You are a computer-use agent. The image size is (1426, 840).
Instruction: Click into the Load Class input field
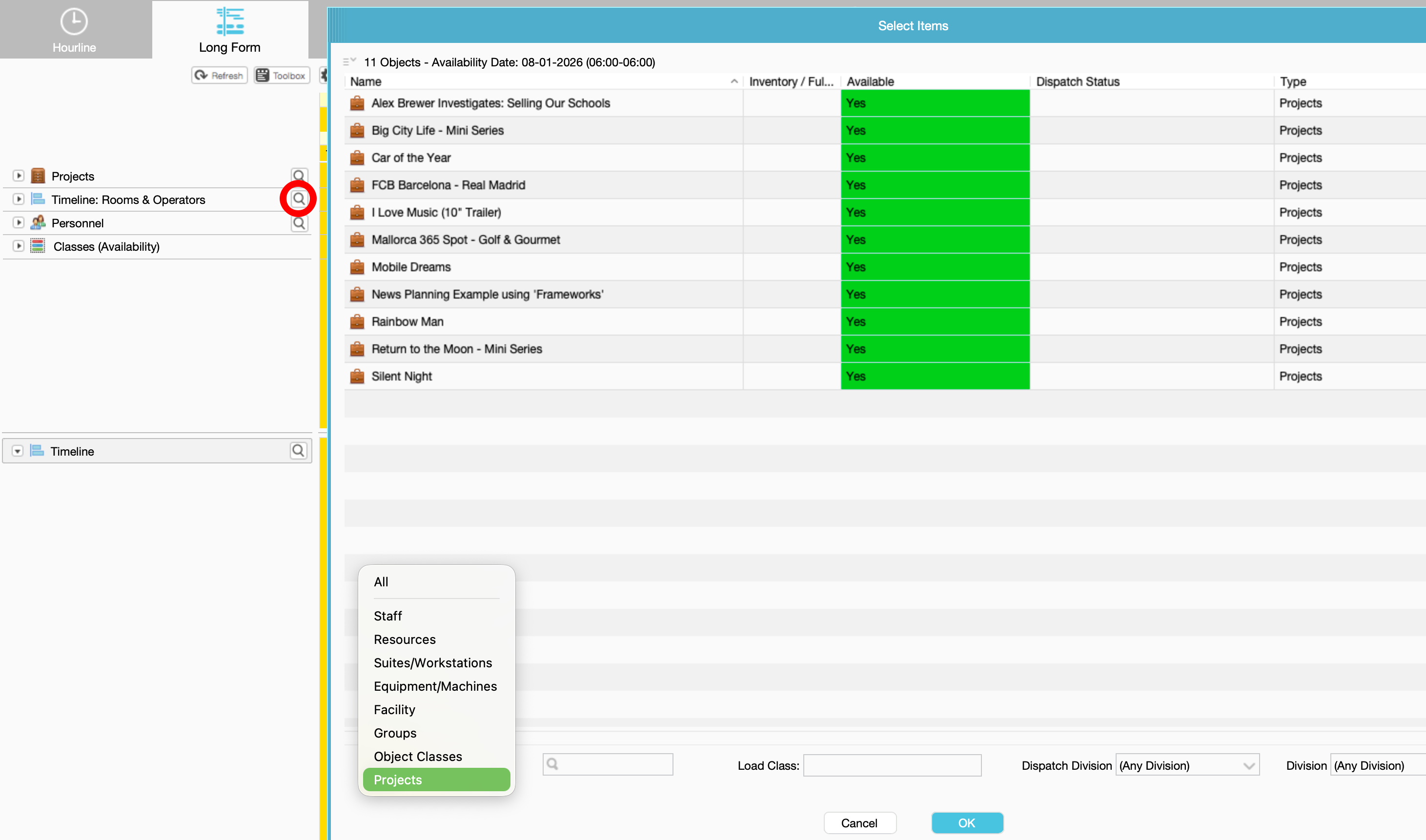892,765
